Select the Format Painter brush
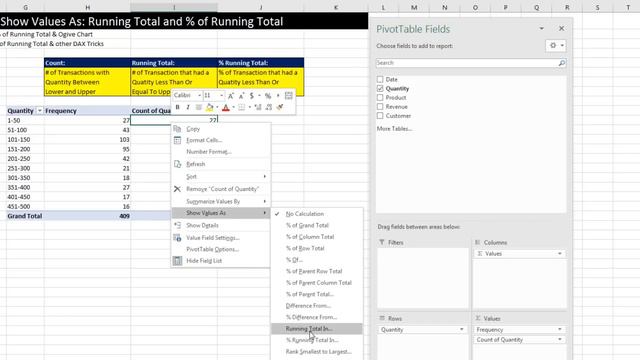This screenshot has width=640, height=360. coord(280,107)
